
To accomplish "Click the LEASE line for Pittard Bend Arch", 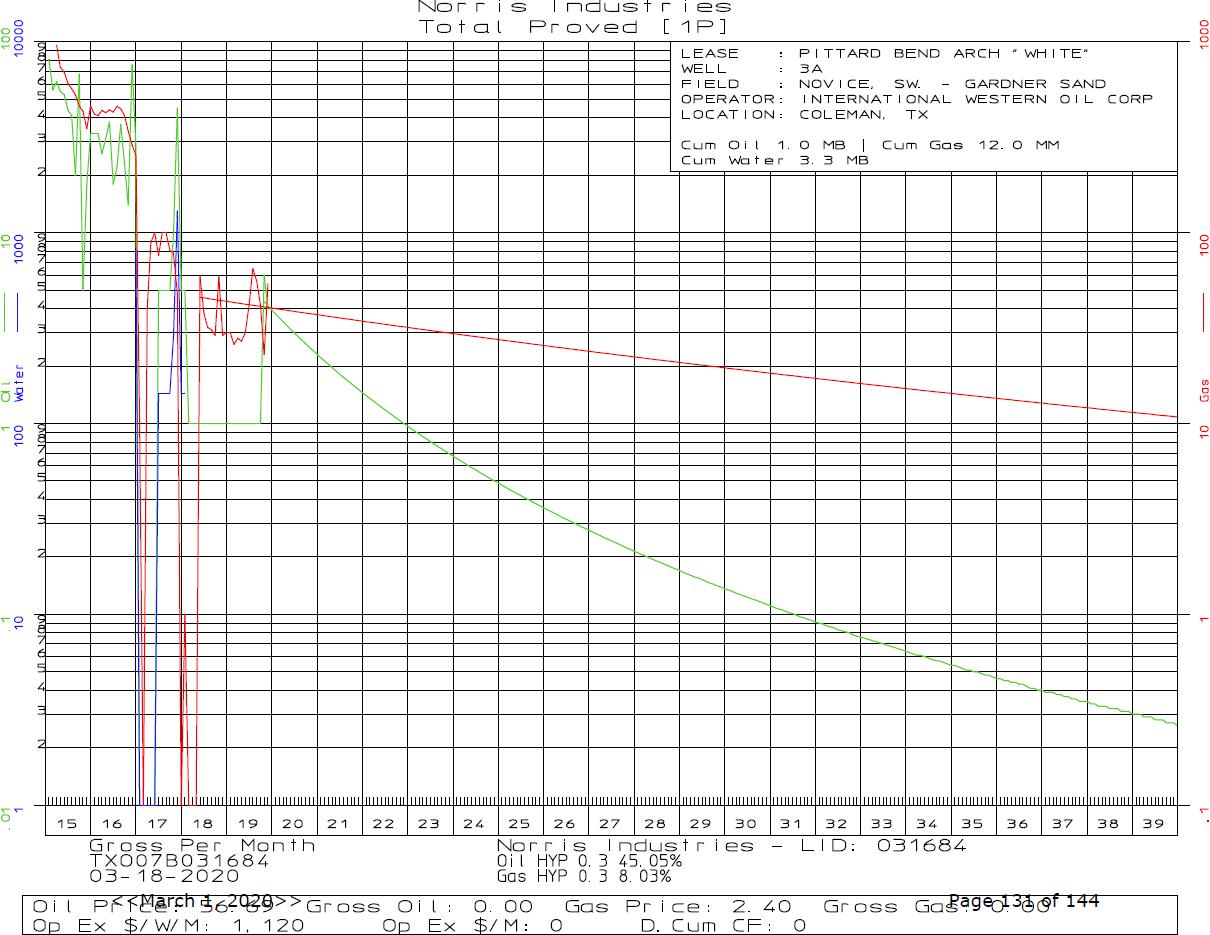I will click(883, 54).
